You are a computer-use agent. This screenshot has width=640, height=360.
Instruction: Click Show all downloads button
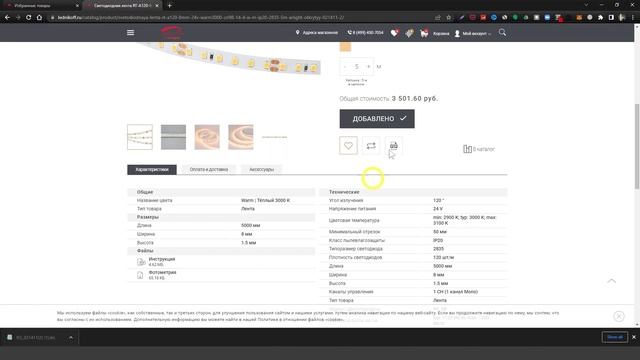pos(615,337)
